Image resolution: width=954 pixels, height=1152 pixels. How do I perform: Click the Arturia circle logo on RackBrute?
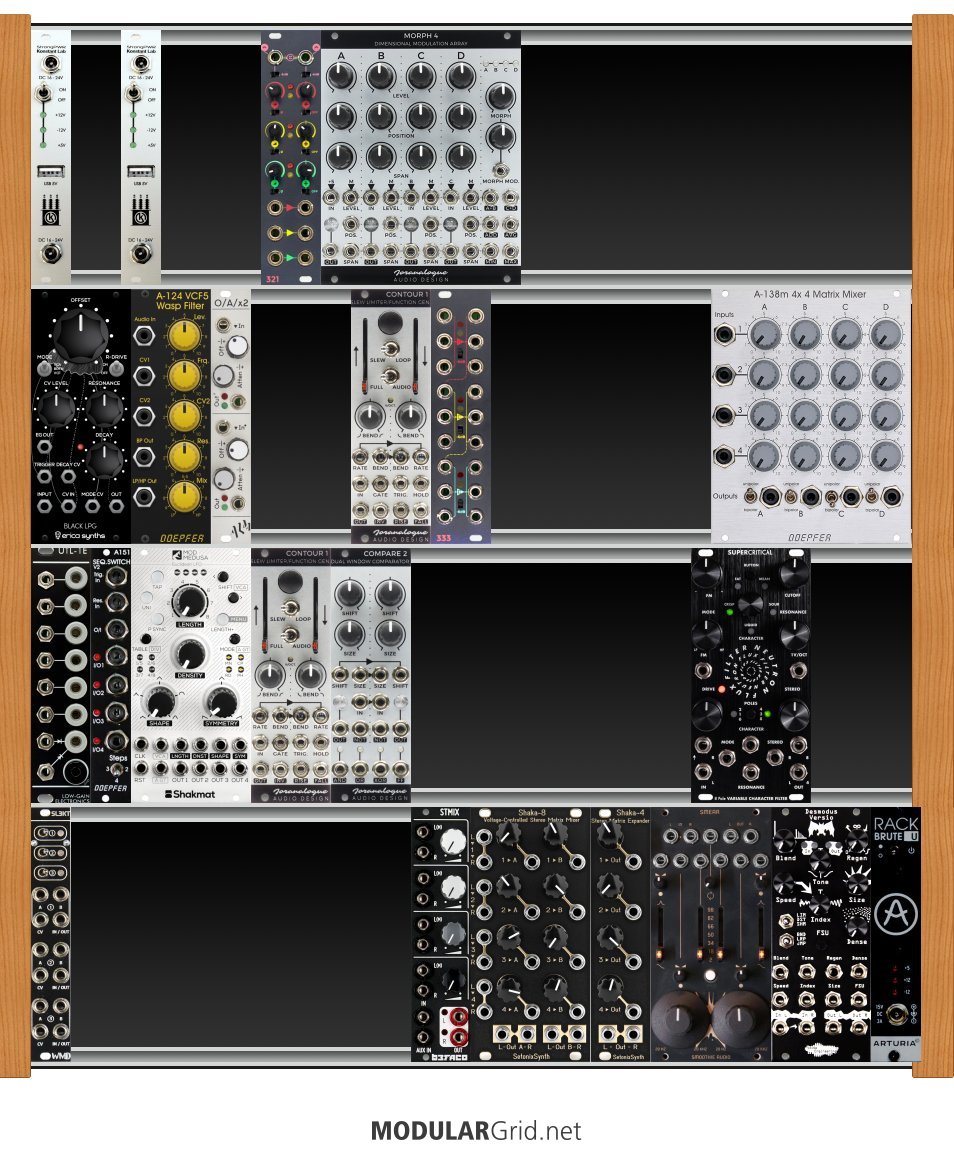[895, 912]
